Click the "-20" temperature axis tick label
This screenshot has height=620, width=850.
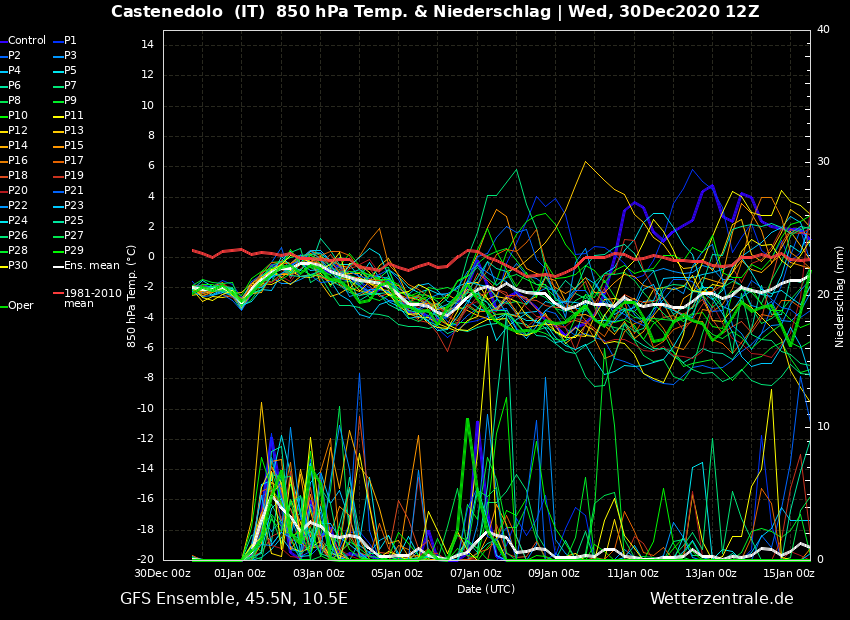145,560
